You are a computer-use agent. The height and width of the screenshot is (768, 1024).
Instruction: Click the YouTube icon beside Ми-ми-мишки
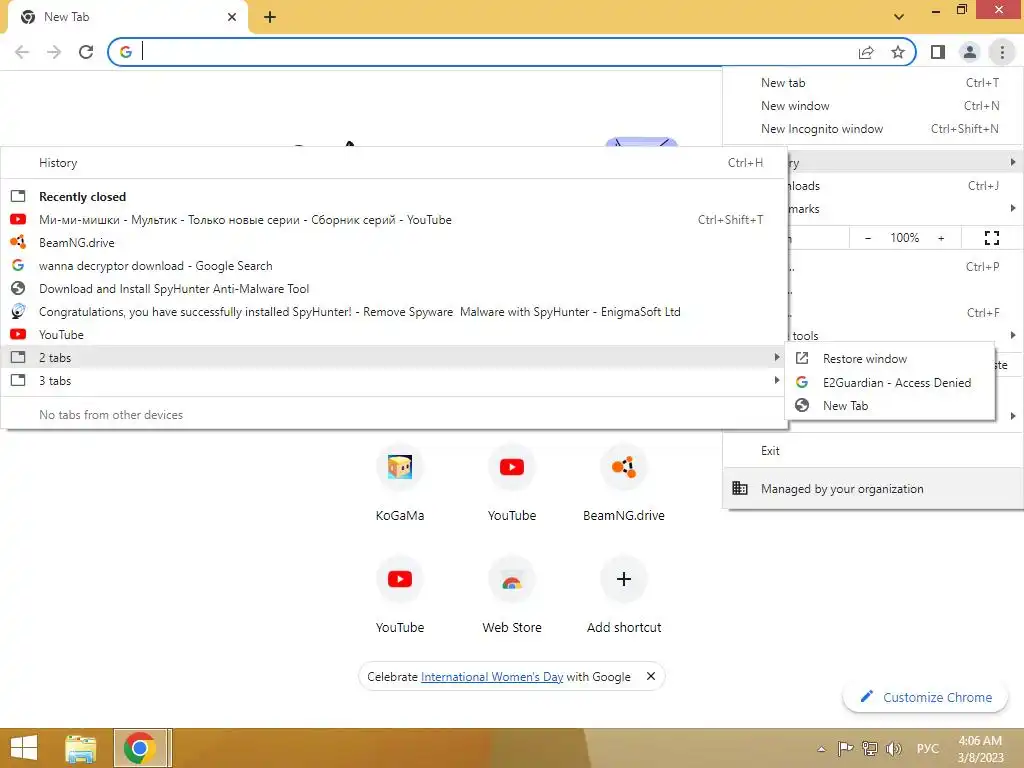[x=18, y=219]
